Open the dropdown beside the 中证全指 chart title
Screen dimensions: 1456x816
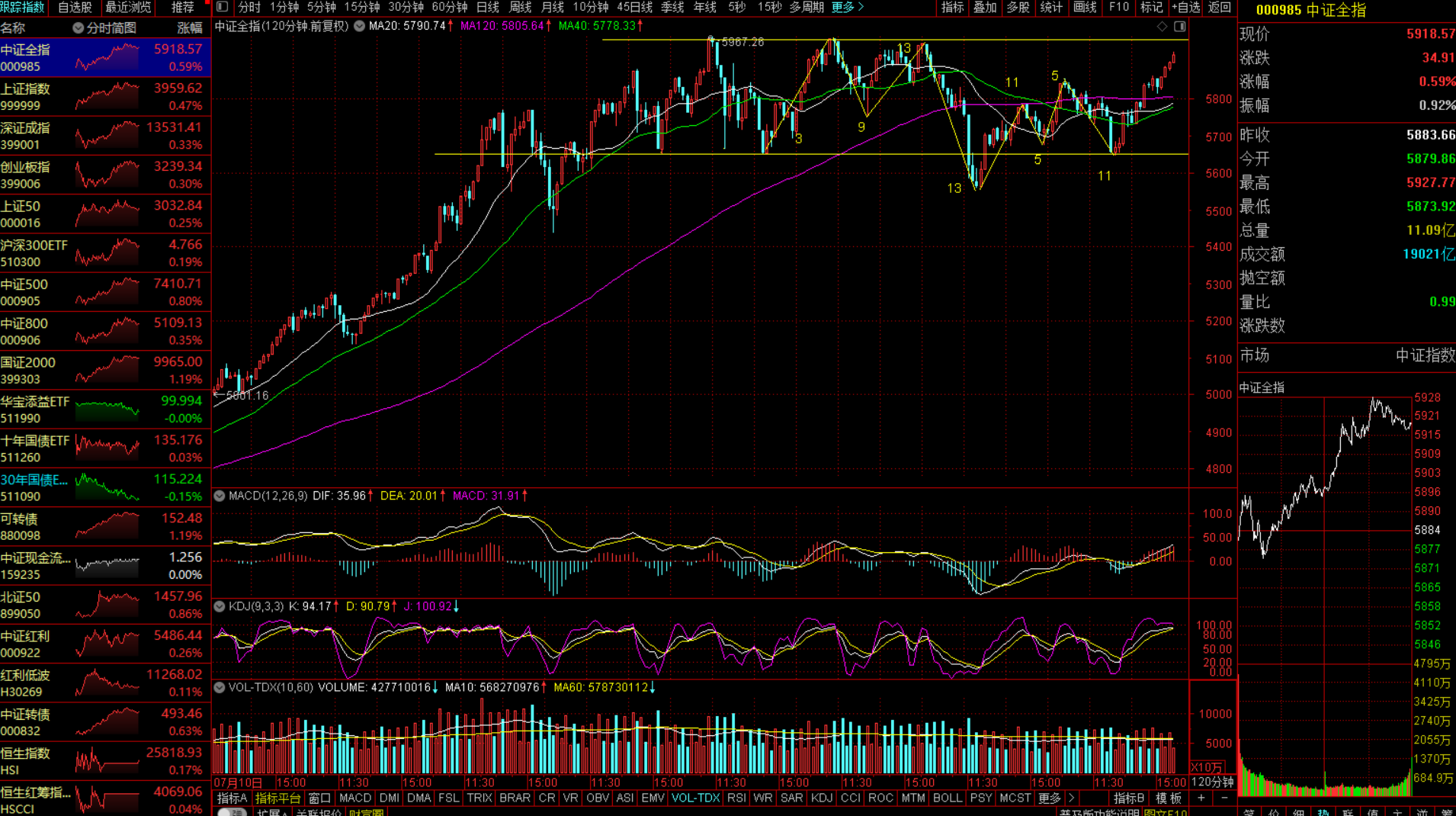click(x=359, y=27)
